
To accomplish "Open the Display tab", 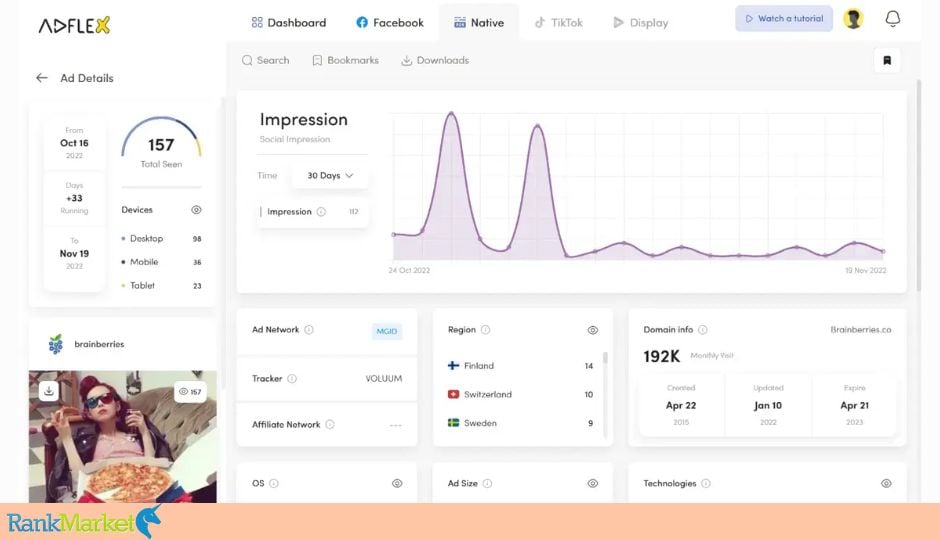I will (640, 23).
